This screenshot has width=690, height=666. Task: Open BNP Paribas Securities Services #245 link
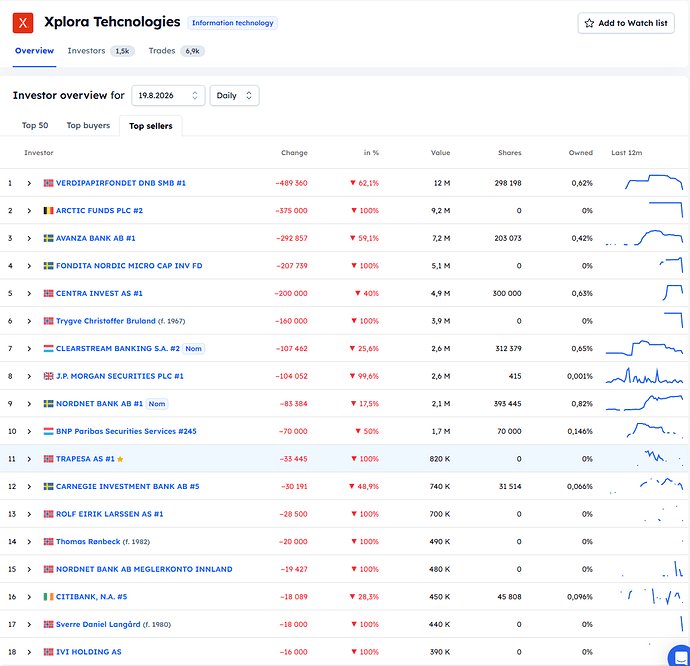126,431
